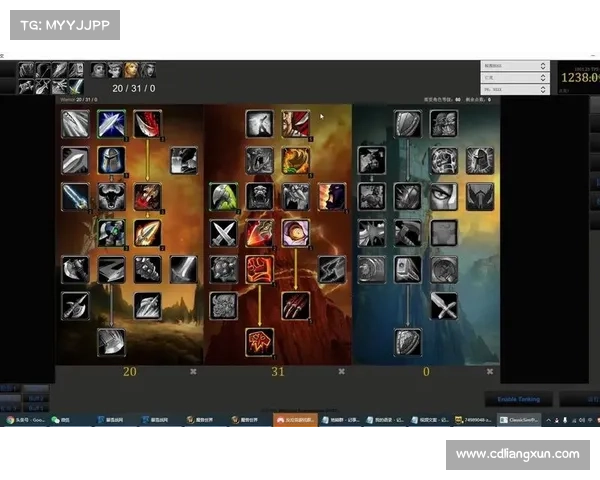Select the Anticipation talent in Protection
Viewport: 600px width, 480px height.
click(444, 124)
